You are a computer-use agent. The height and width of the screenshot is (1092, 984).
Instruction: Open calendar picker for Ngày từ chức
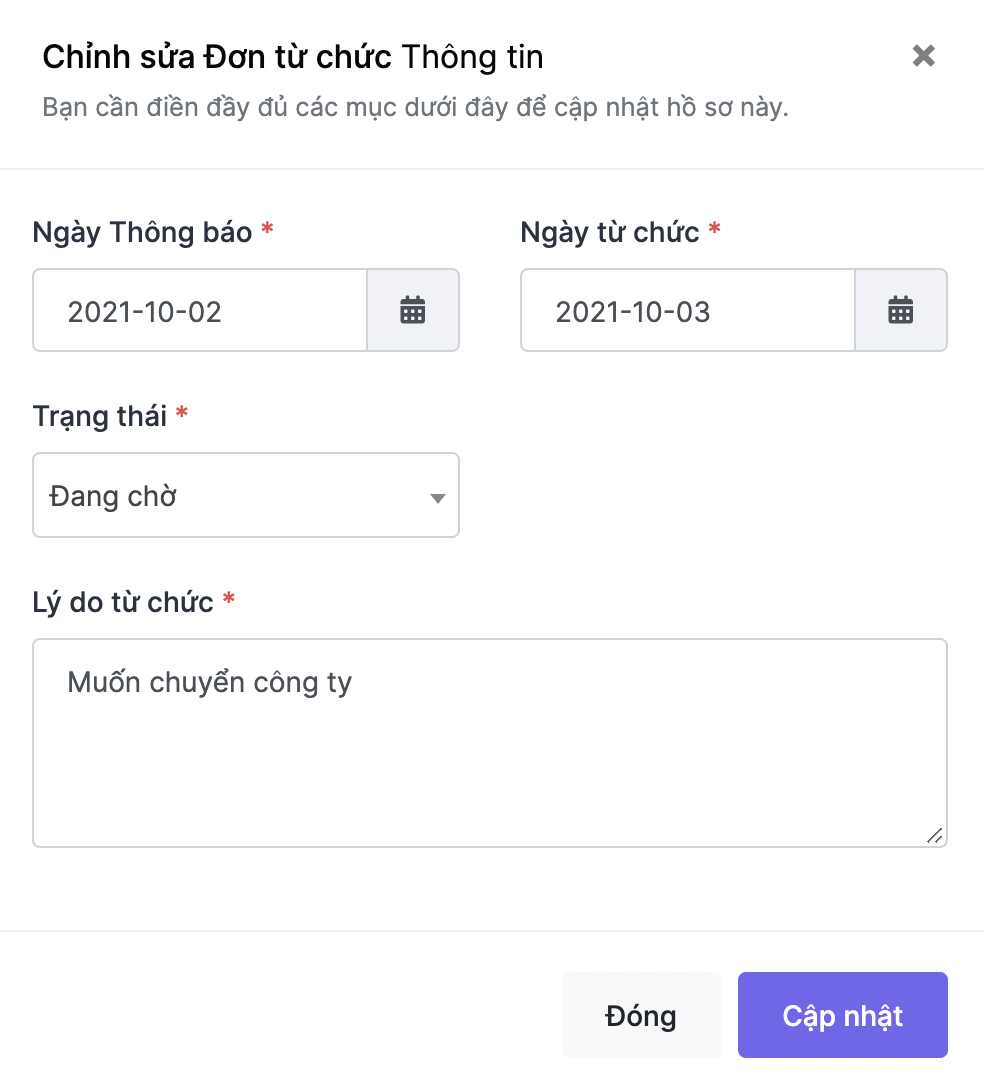[900, 310]
